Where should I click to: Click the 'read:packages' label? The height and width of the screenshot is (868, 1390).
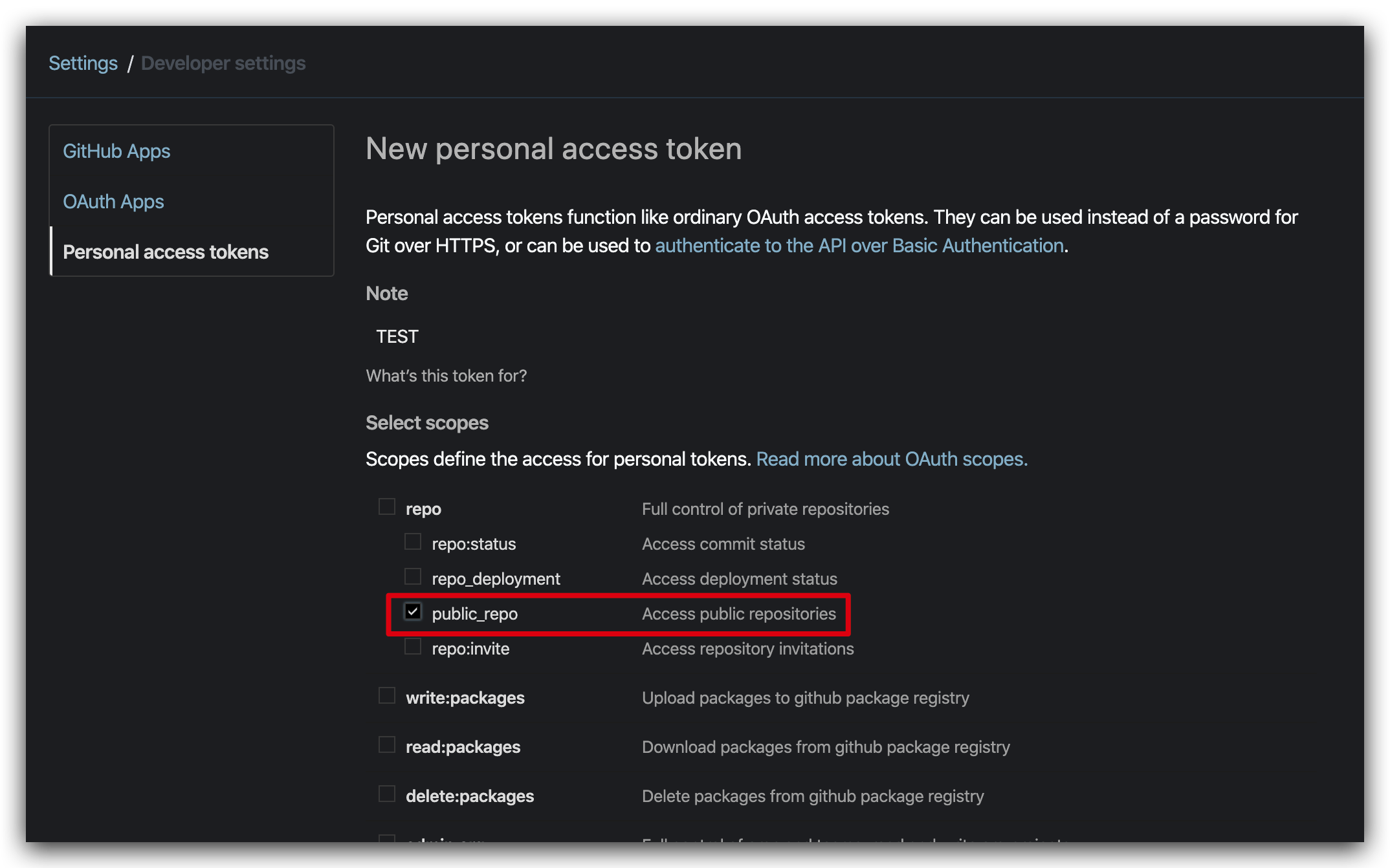point(463,747)
